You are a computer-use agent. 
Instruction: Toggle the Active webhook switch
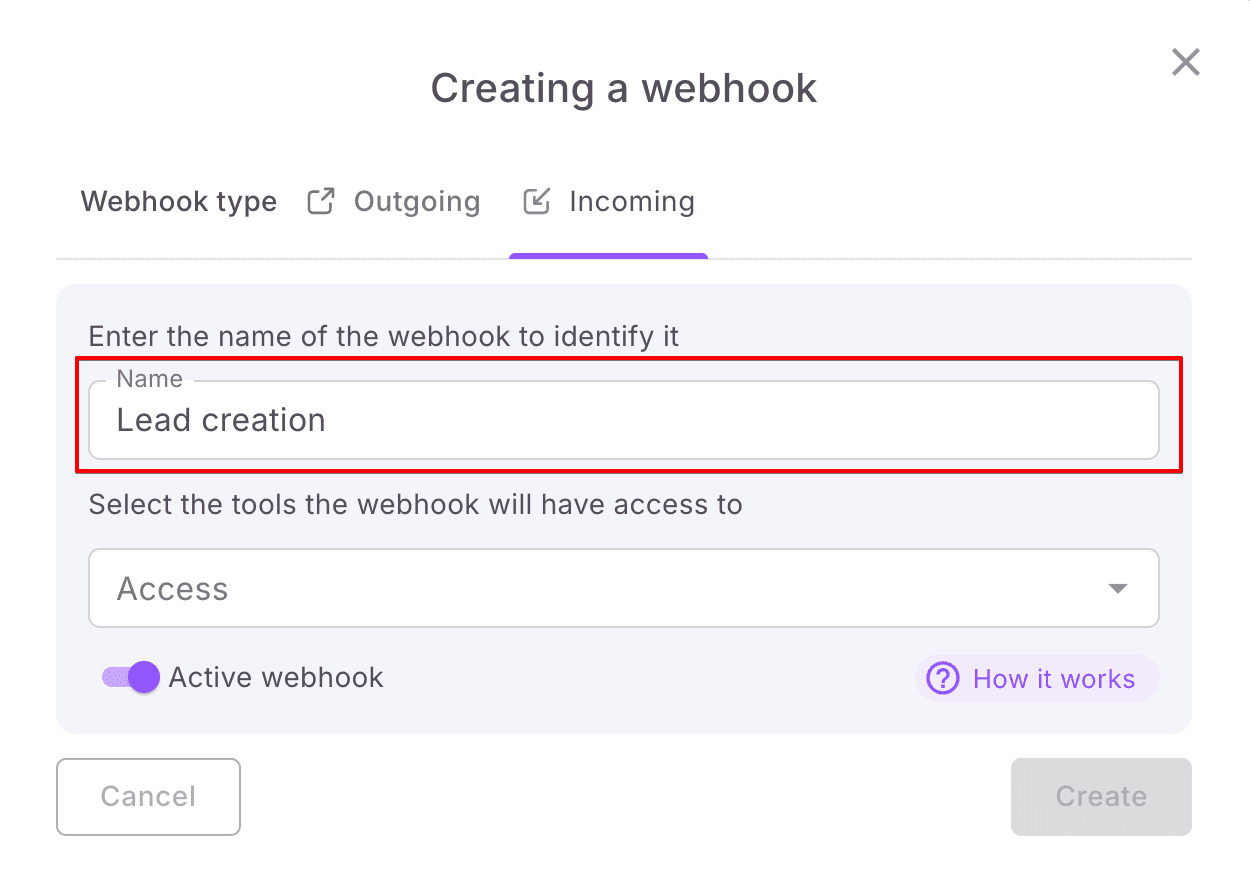[131, 677]
